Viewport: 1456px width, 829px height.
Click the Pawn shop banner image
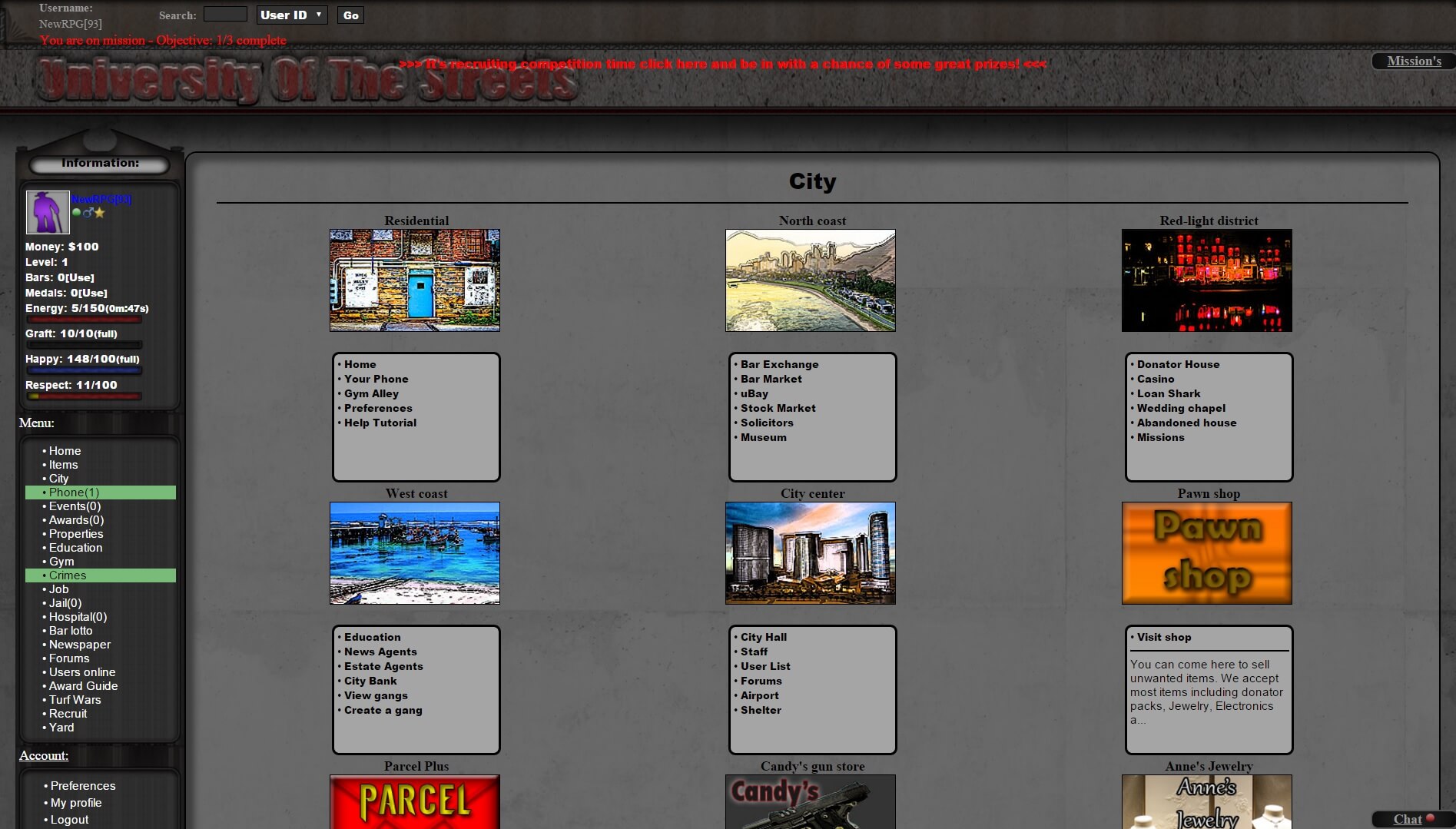[x=1207, y=553]
